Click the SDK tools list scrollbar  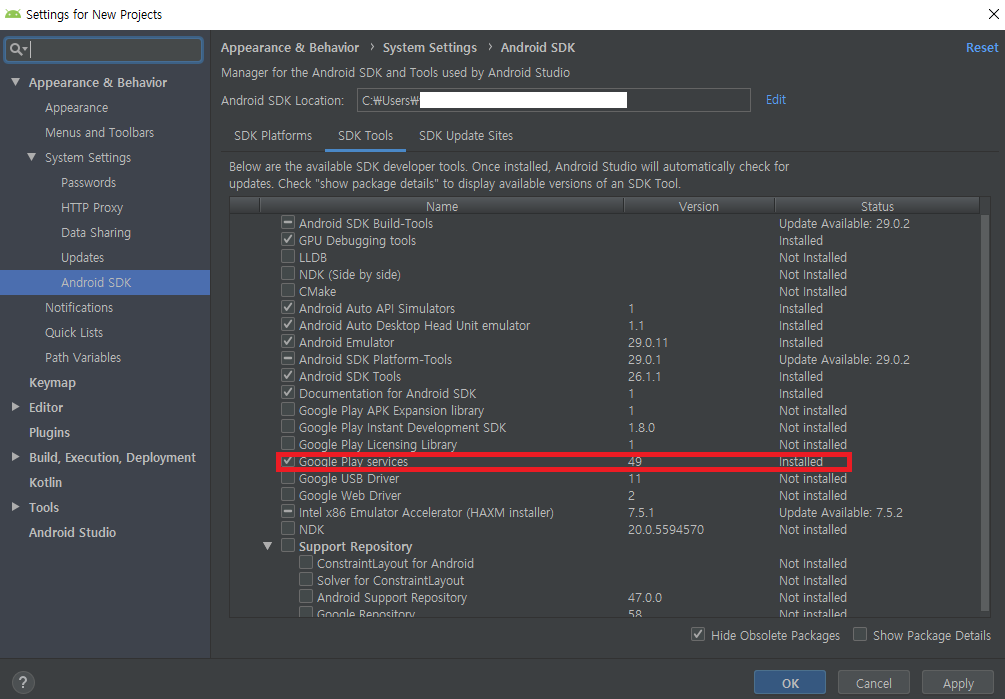point(984,412)
